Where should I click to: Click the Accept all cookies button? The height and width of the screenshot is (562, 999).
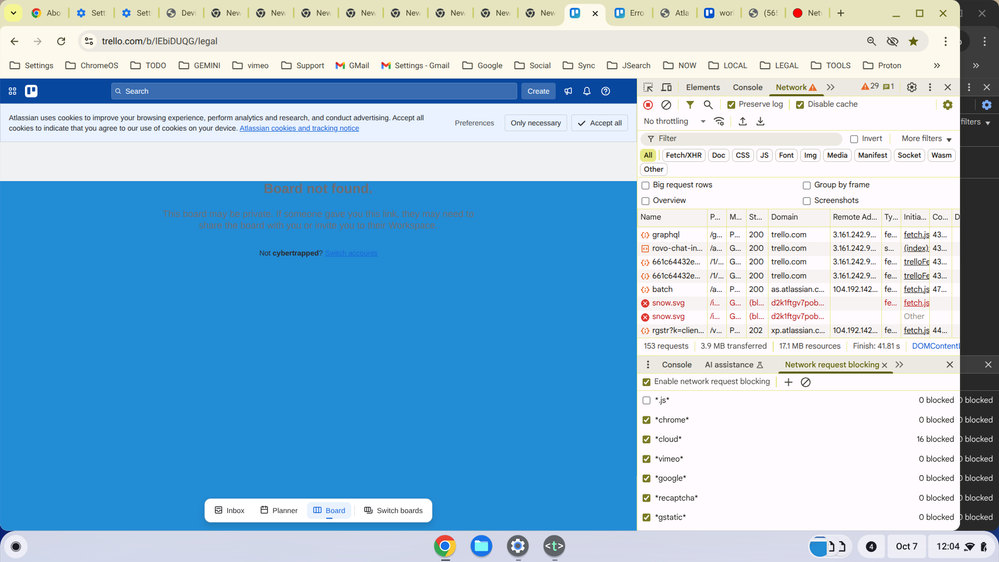click(x=599, y=123)
